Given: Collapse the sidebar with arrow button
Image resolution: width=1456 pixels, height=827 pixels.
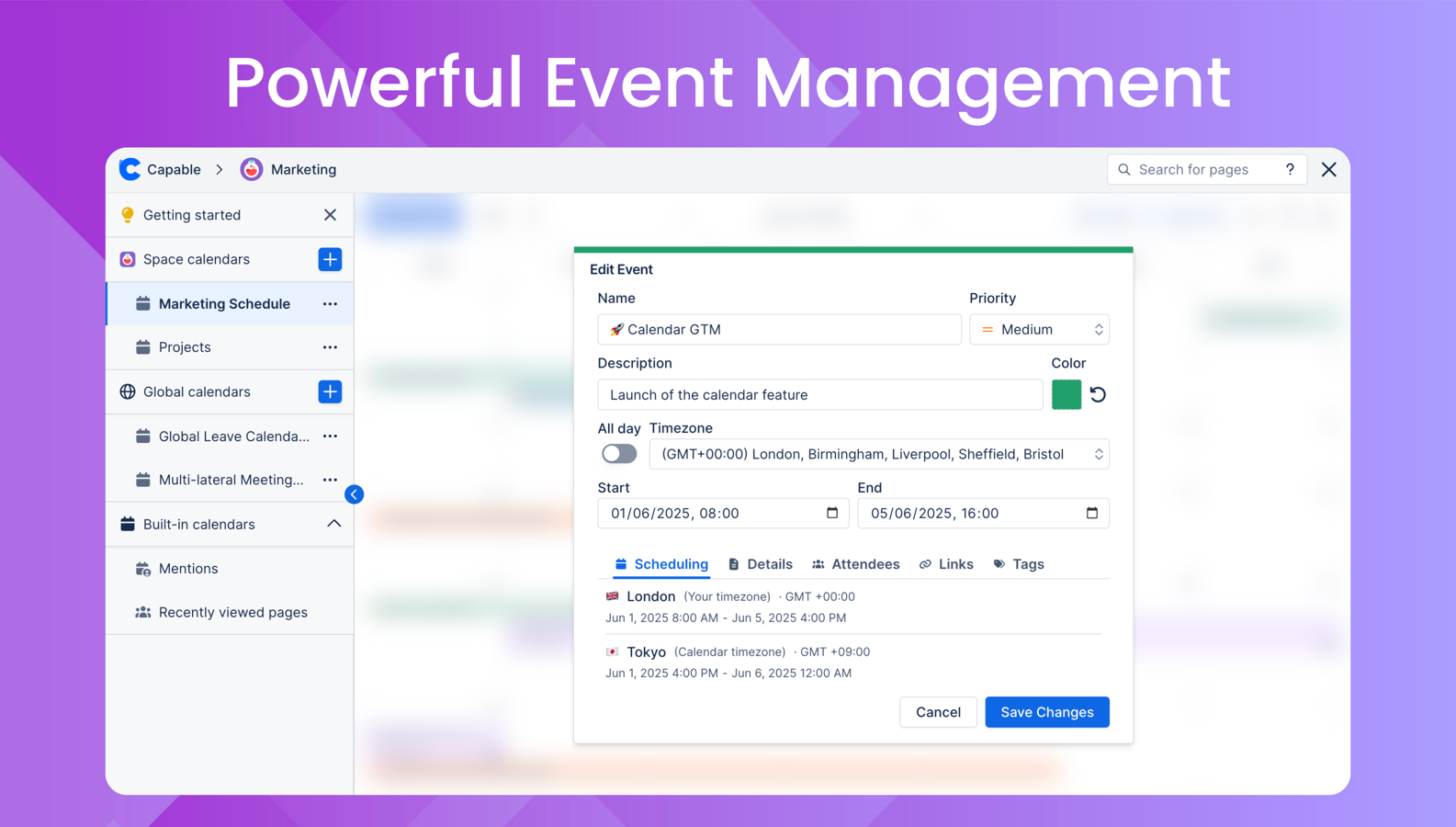Looking at the screenshot, I should click(354, 494).
